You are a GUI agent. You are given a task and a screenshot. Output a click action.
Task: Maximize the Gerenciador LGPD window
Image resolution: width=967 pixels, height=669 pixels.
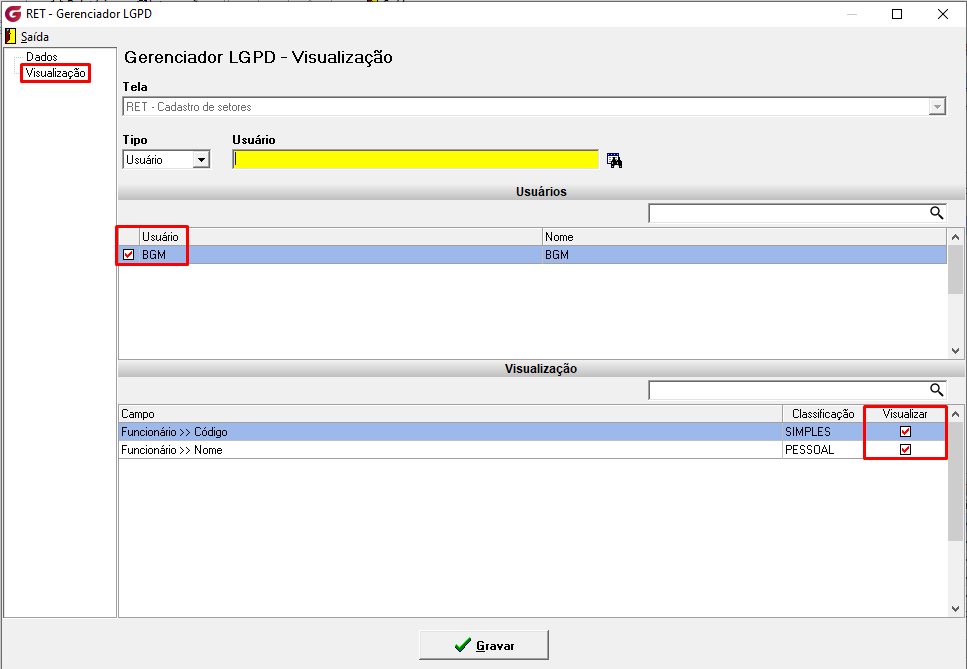click(x=897, y=14)
